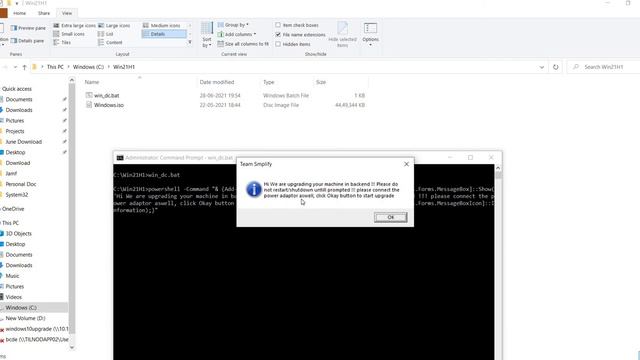Toggle the Preview pane

28,28
